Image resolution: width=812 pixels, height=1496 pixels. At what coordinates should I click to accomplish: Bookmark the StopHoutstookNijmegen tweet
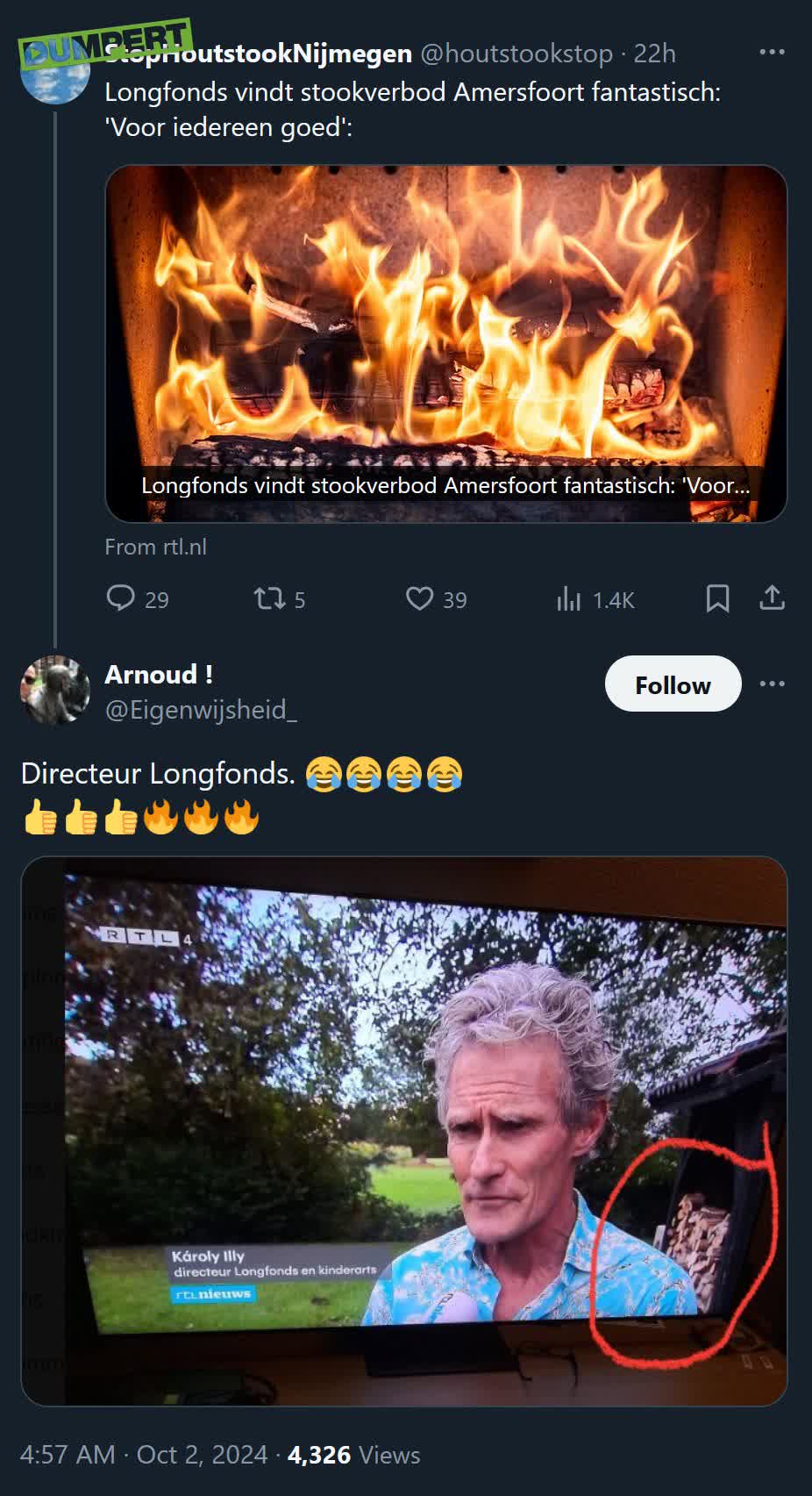point(717,598)
